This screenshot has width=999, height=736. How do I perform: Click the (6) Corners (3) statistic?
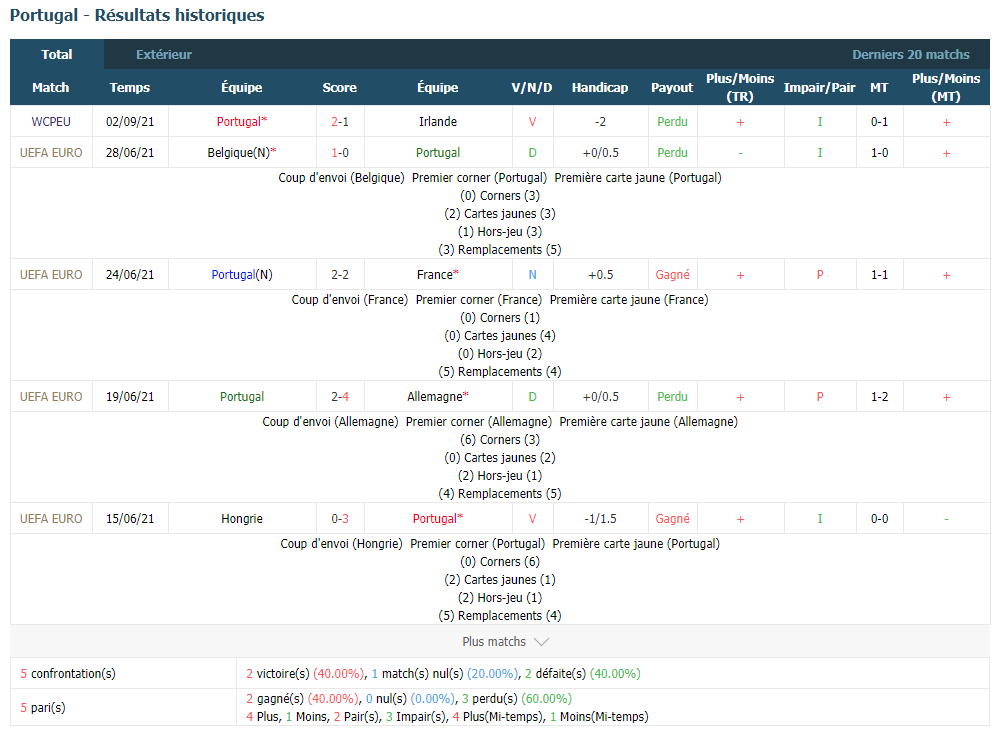[x=500, y=440]
